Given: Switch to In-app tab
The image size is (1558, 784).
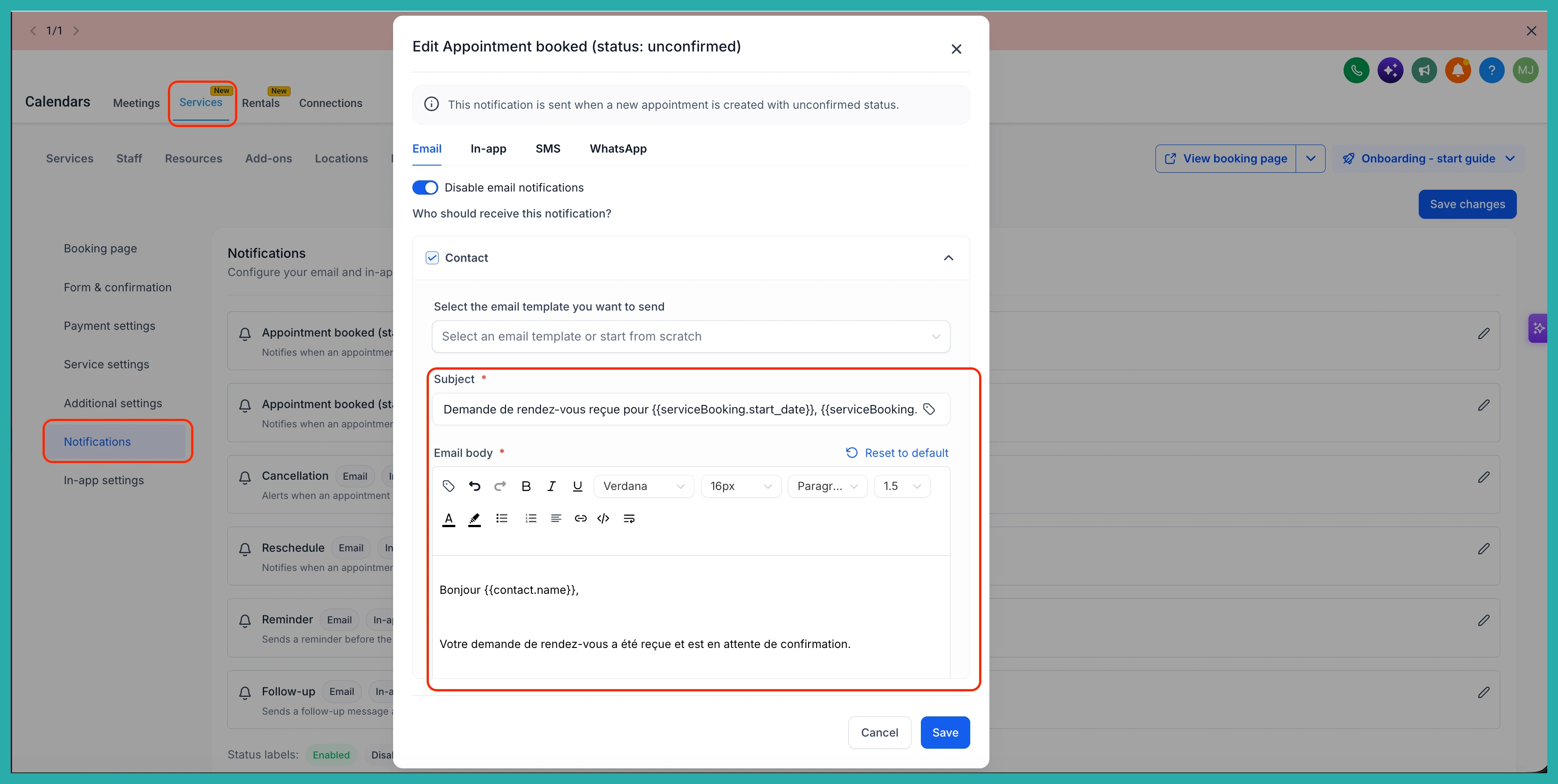Looking at the screenshot, I should [488, 149].
